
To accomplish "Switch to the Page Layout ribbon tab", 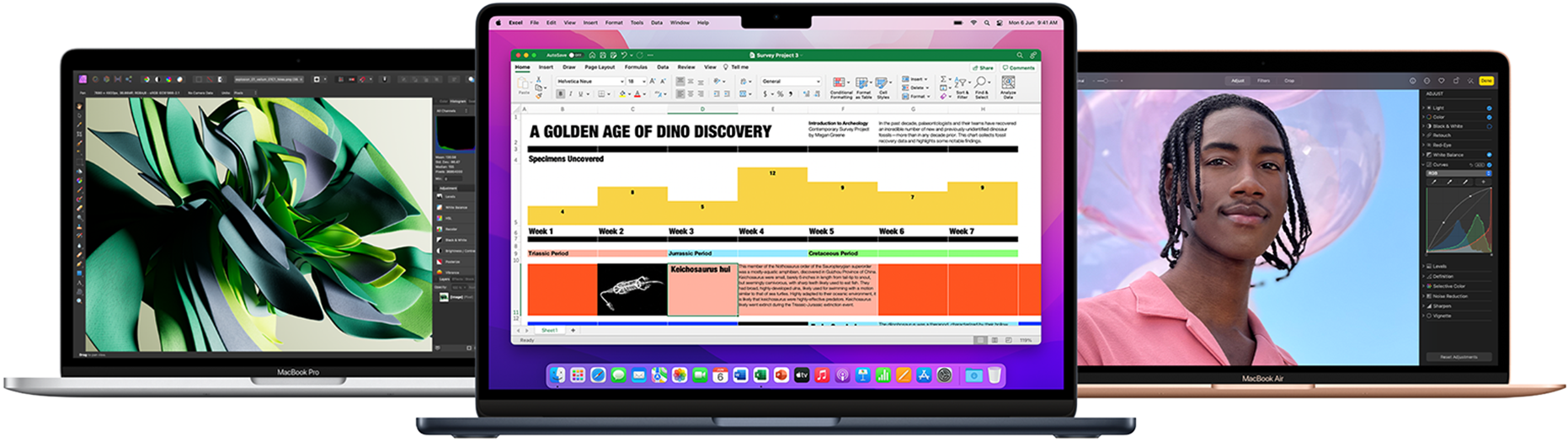I will pos(600,67).
